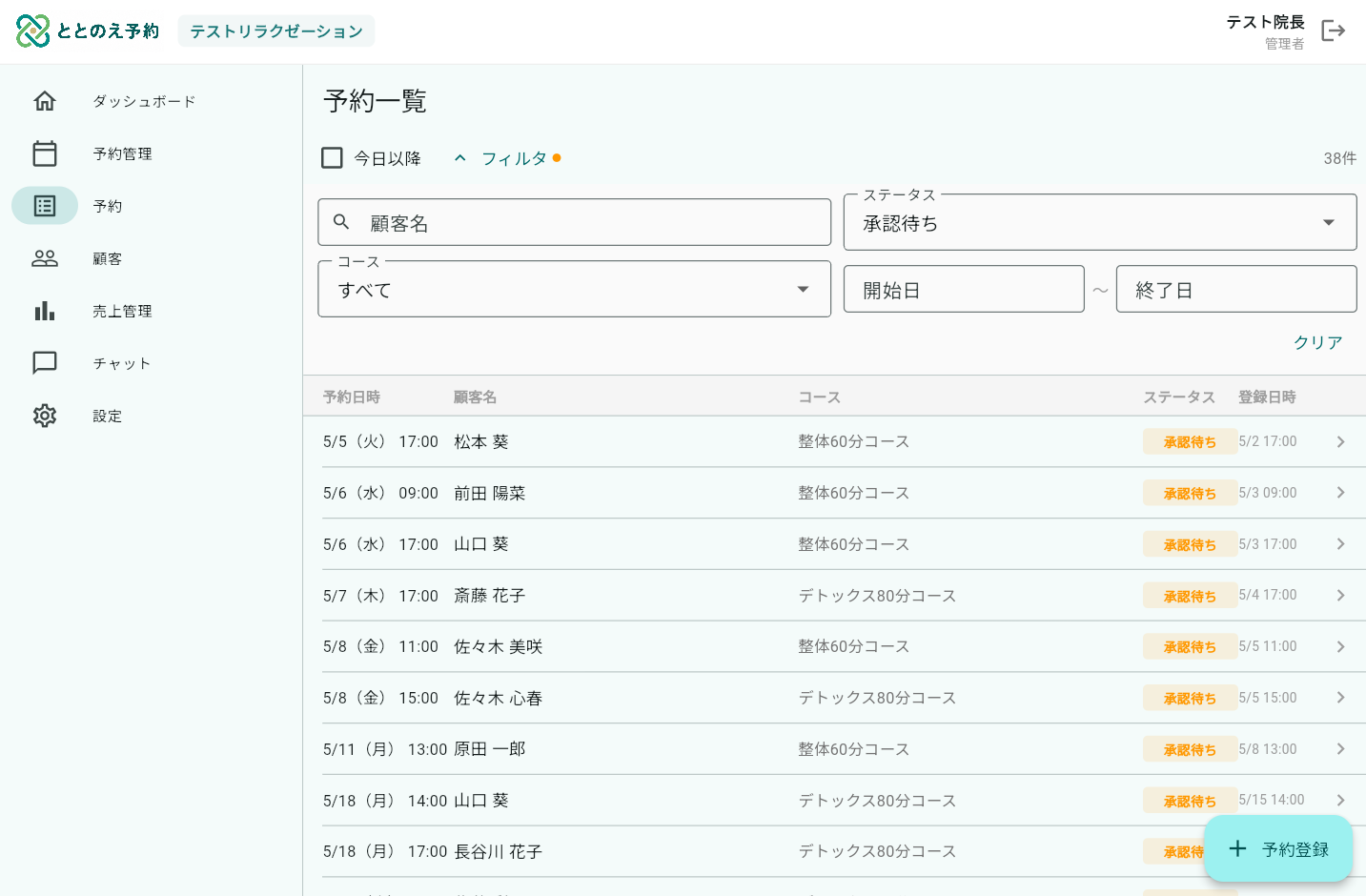Select customer name 松本 葵
Screen dimensions: 1366x896
pyautogui.click(x=481, y=441)
